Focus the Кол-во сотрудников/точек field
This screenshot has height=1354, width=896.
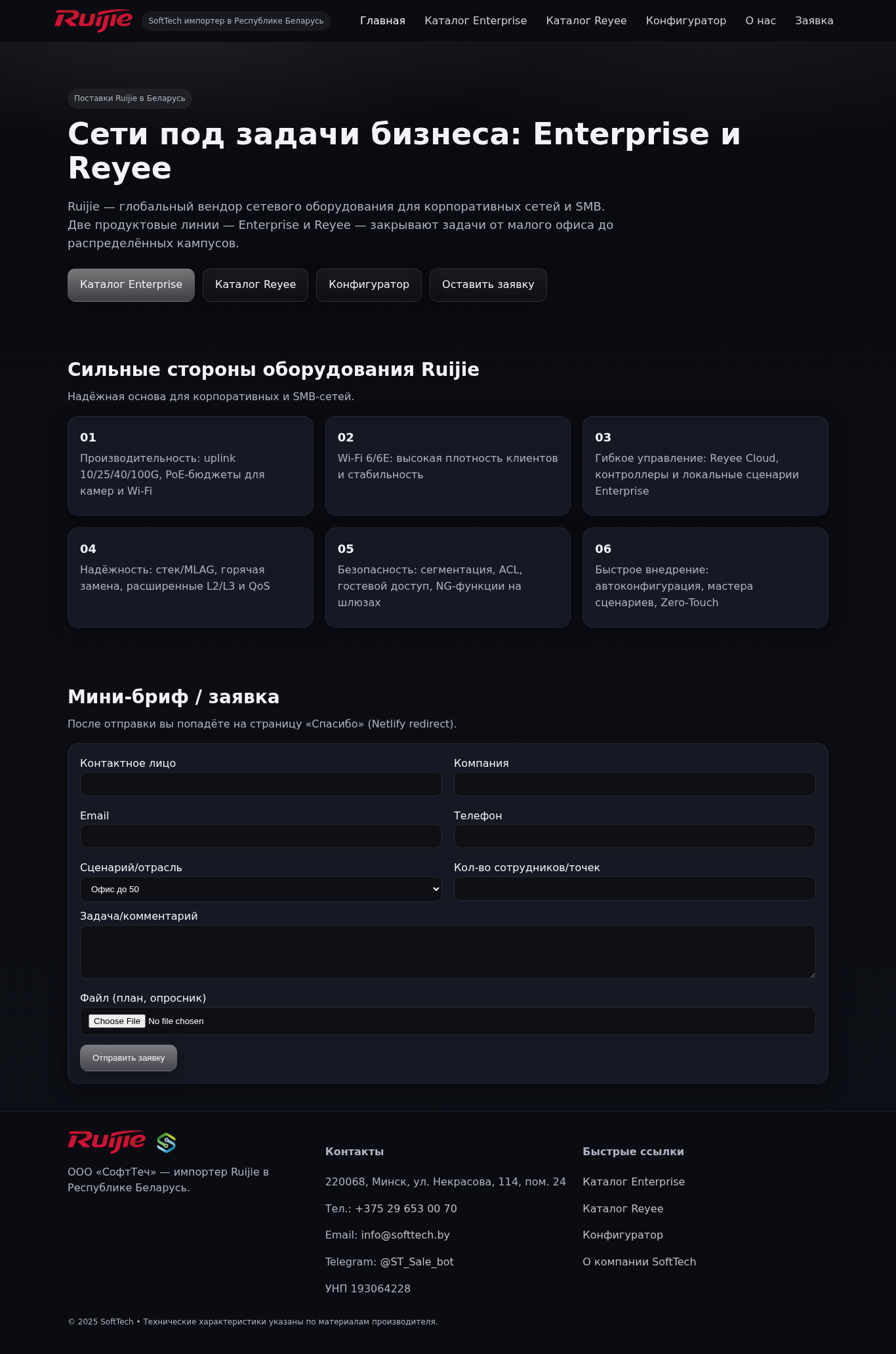[635, 888]
